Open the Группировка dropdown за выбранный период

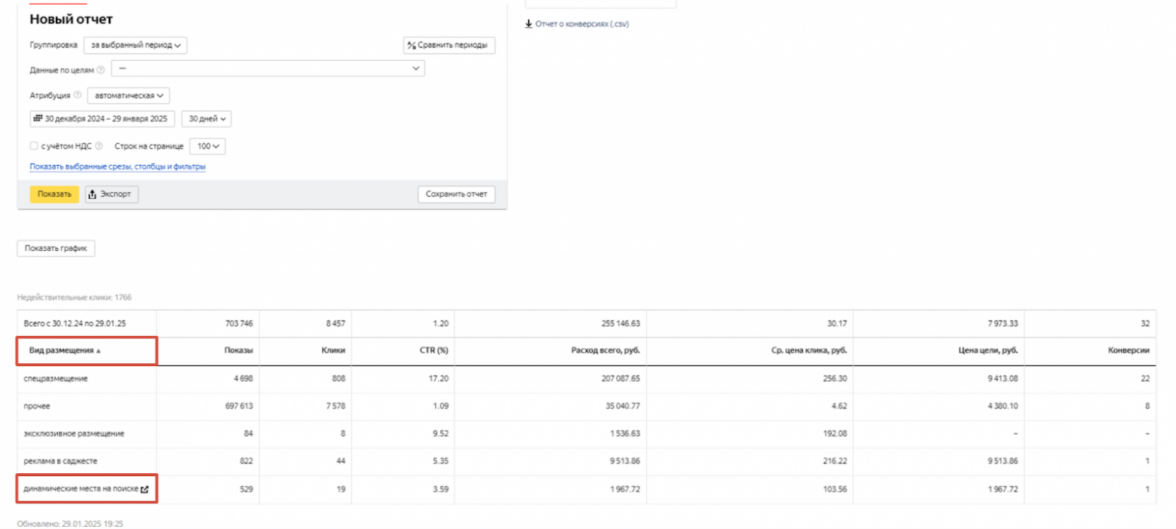(135, 45)
